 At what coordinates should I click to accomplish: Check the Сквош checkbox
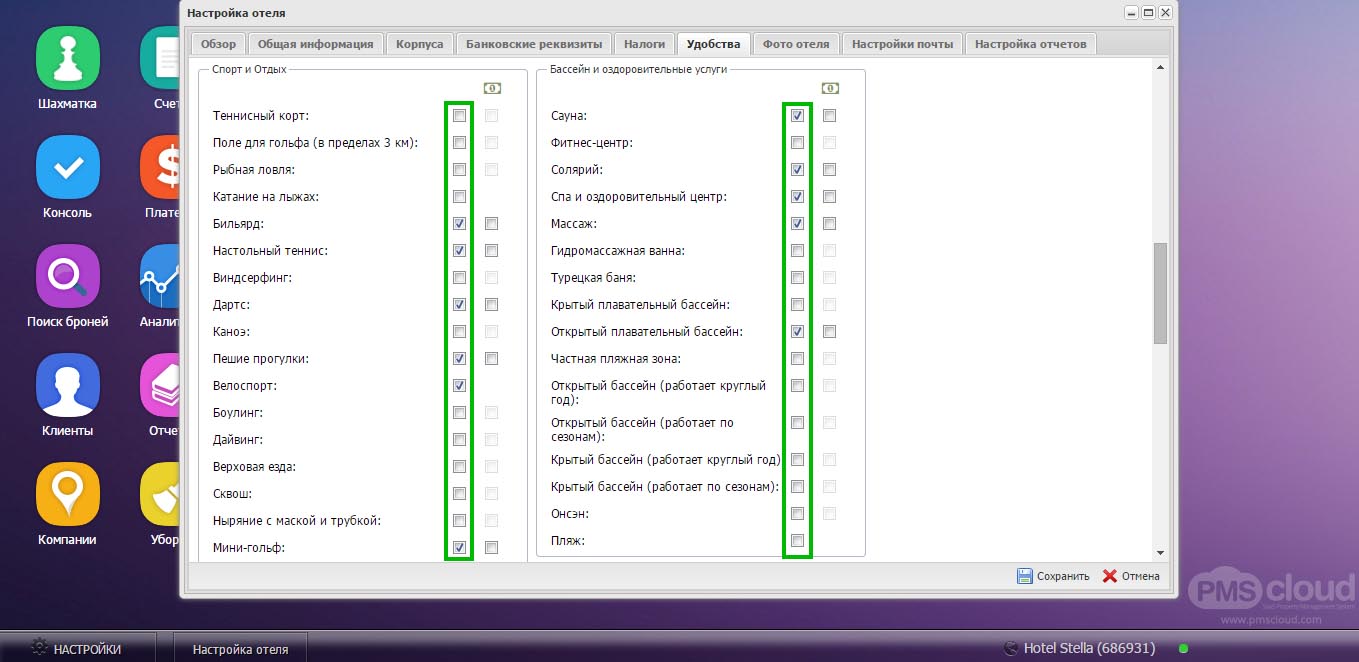(x=459, y=494)
